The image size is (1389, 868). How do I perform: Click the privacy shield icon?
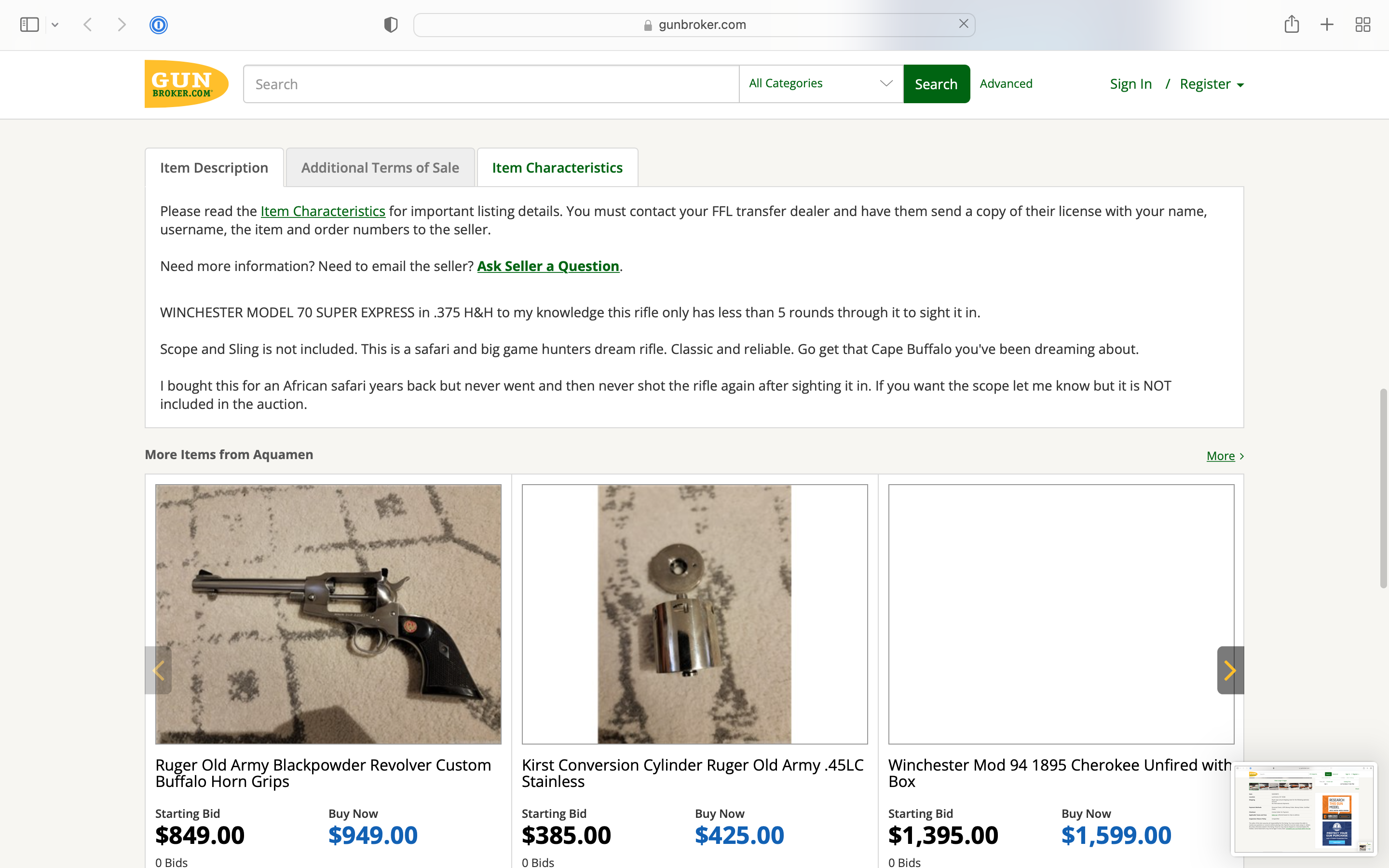(x=391, y=25)
